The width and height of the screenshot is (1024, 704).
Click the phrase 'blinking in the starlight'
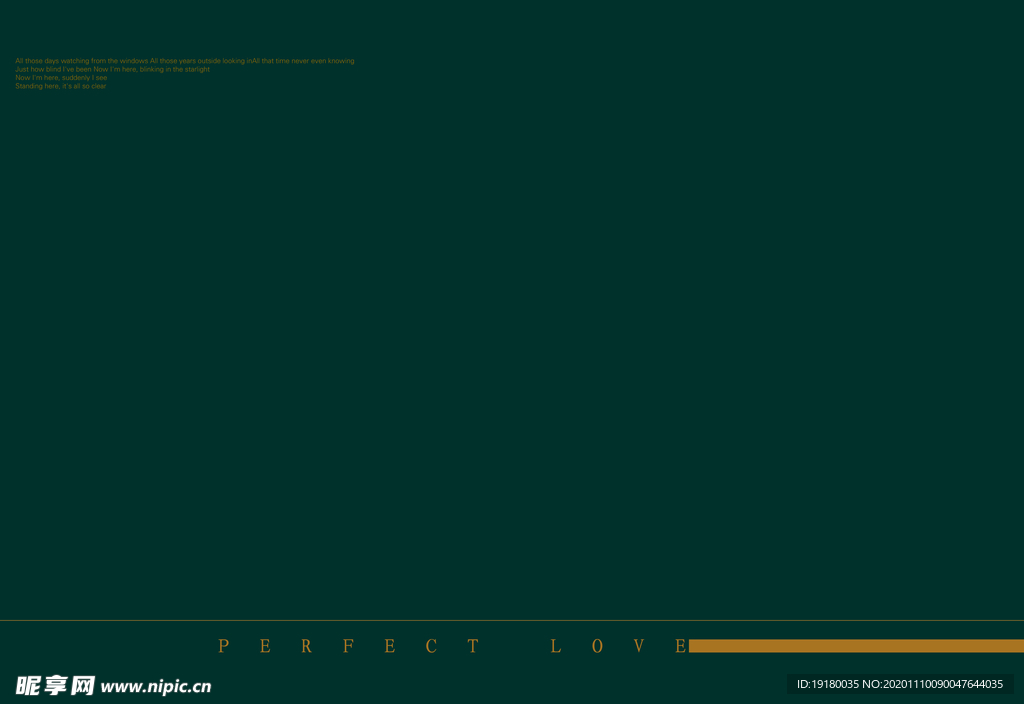pos(175,69)
